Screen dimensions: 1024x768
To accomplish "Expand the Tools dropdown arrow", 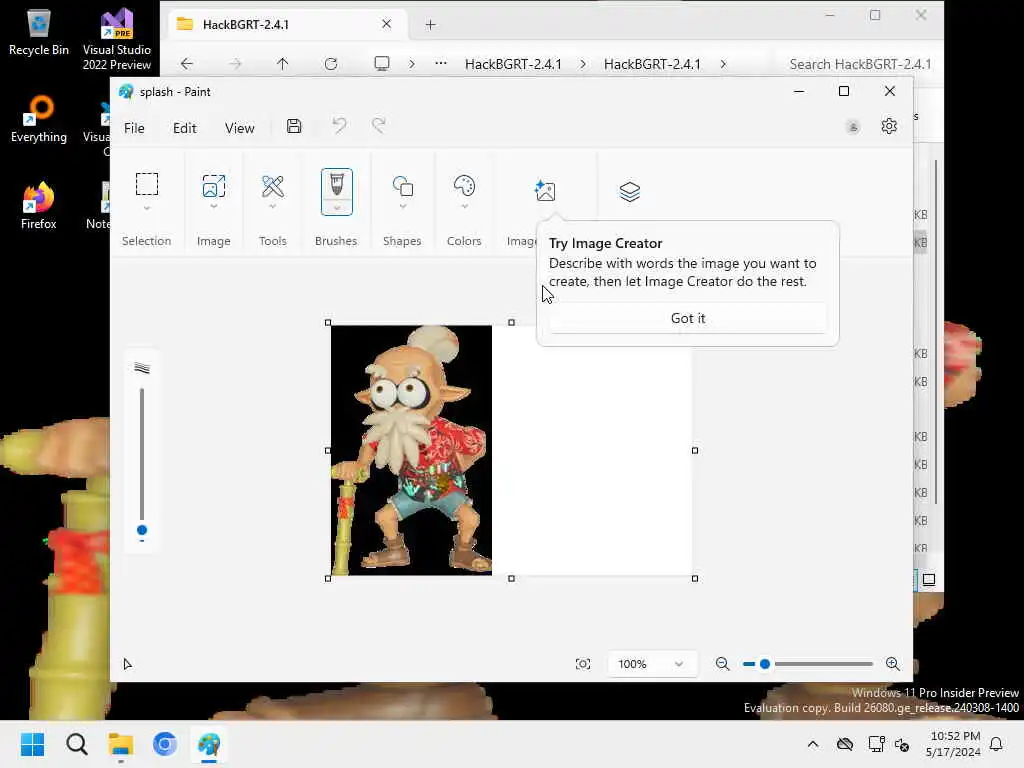I will tap(272, 206).
